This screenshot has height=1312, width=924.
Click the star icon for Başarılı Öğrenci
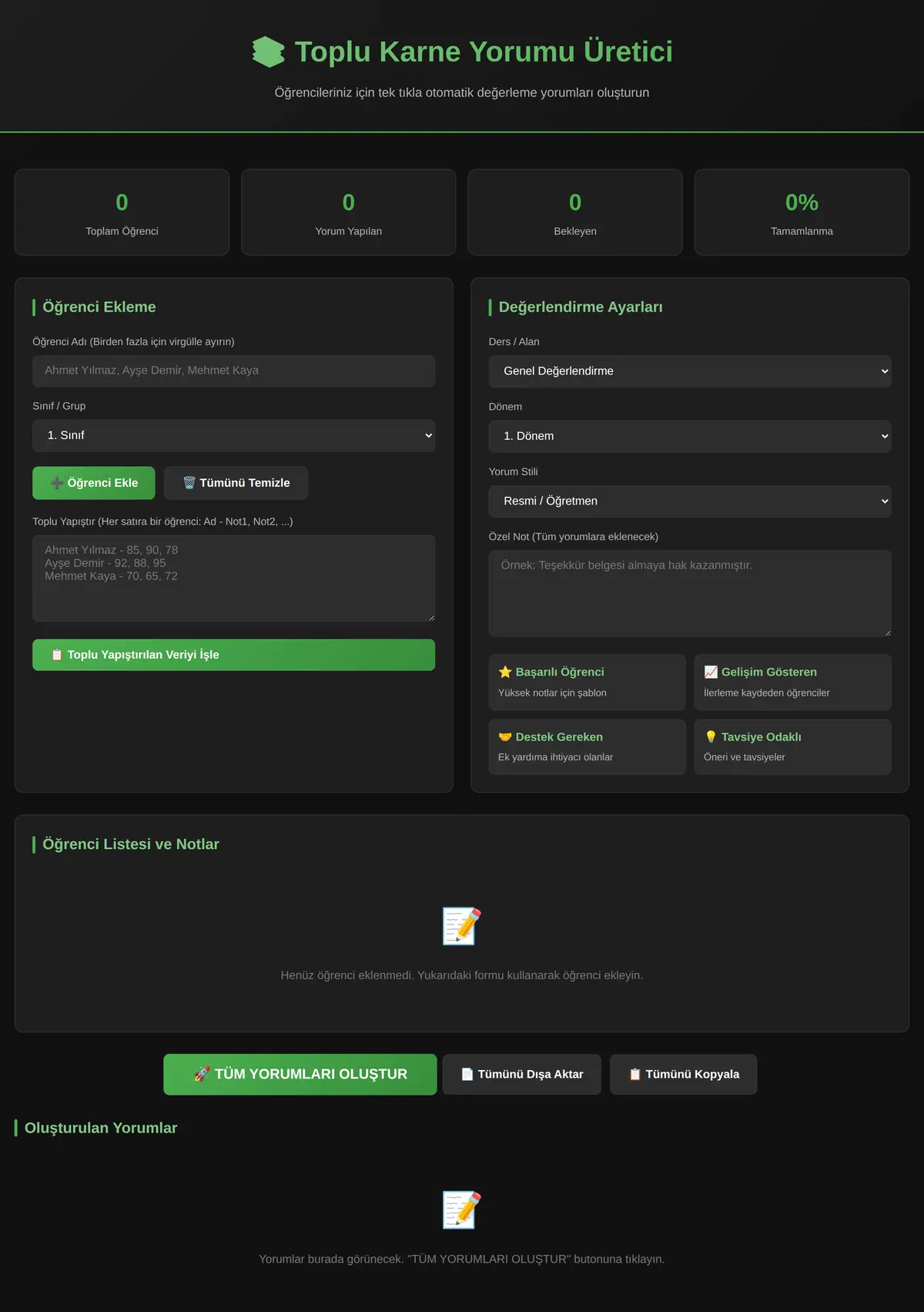click(505, 672)
